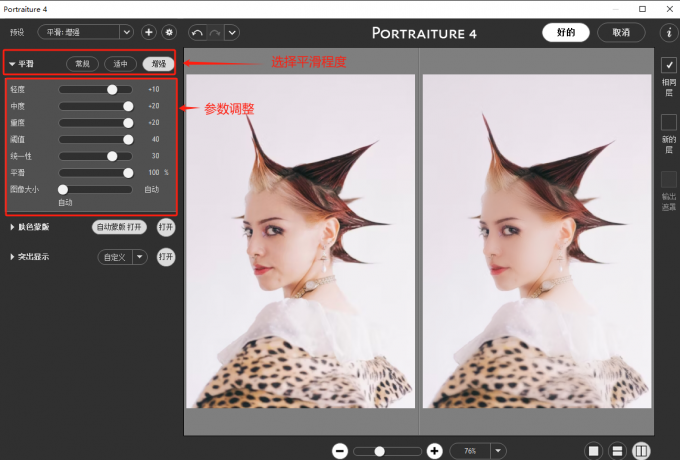Enable the 新的层 checkbox
Viewport: 680px width, 460px height.
(669, 122)
